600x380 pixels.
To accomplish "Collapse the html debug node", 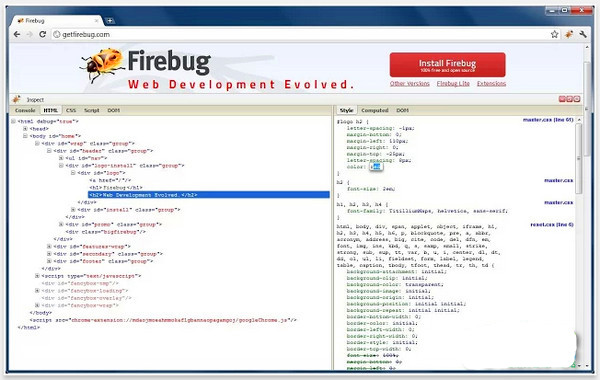I will click(13, 121).
